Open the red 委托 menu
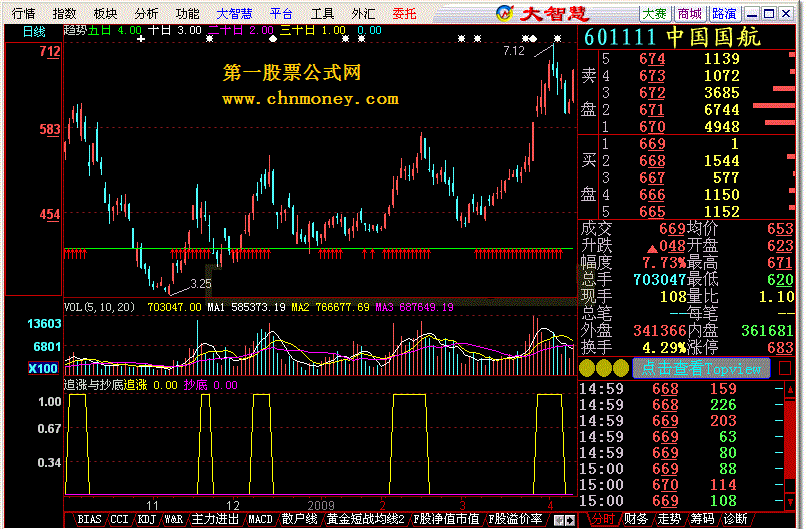The image size is (807, 529). pos(404,13)
